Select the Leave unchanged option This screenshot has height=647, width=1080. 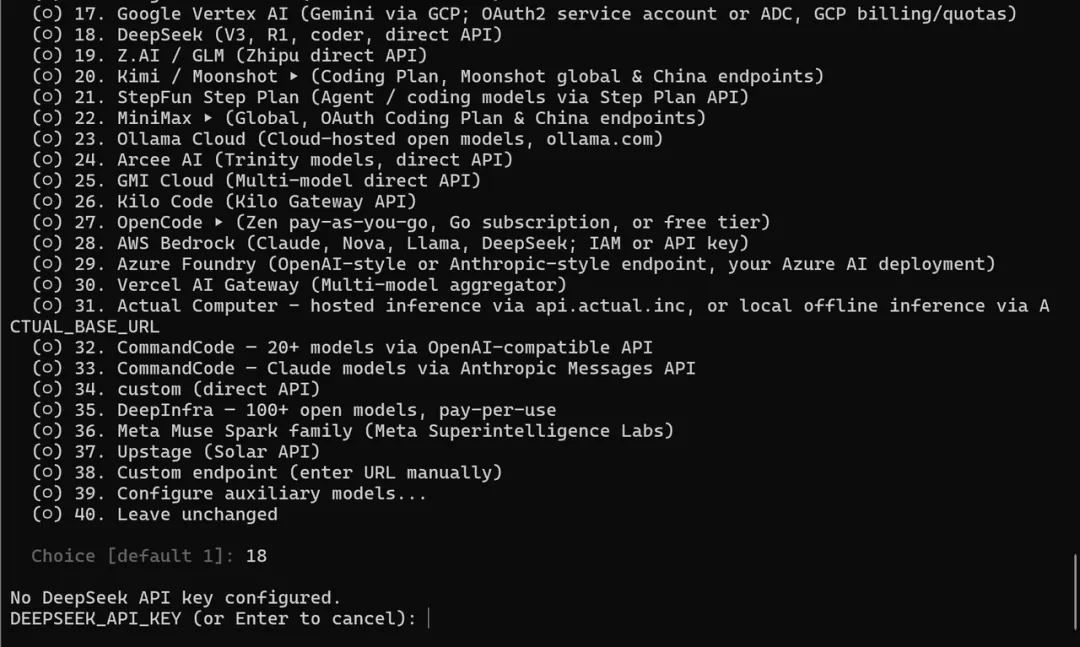pyautogui.click(x=154, y=515)
